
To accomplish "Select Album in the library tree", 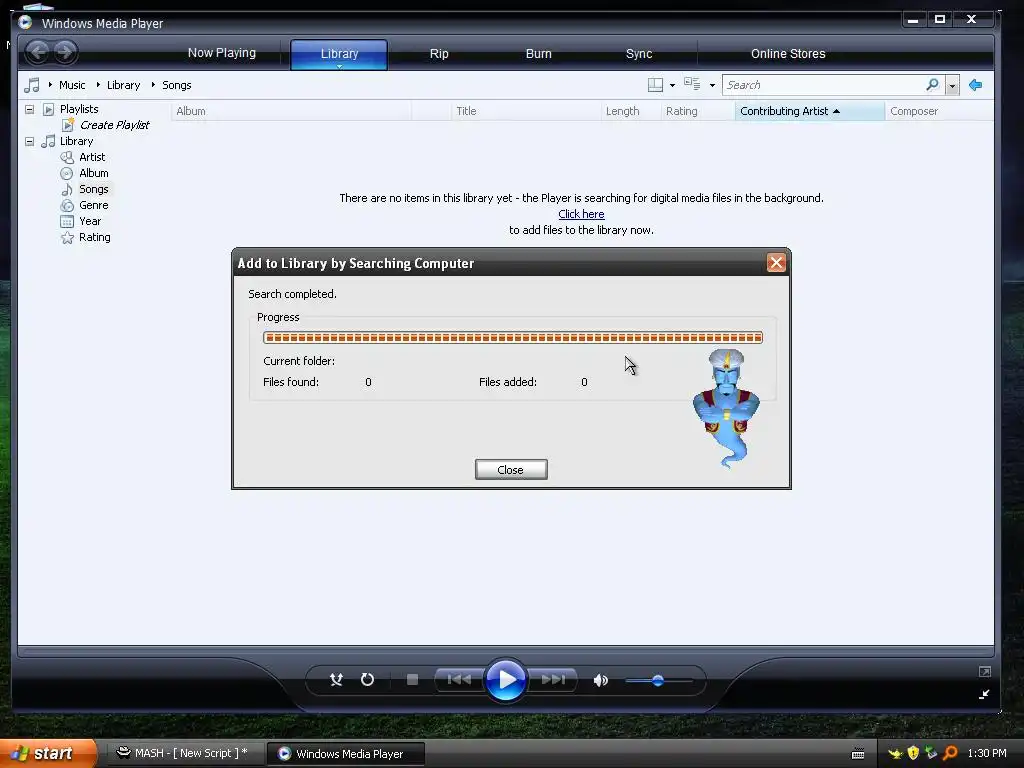I will [x=93, y=173].
